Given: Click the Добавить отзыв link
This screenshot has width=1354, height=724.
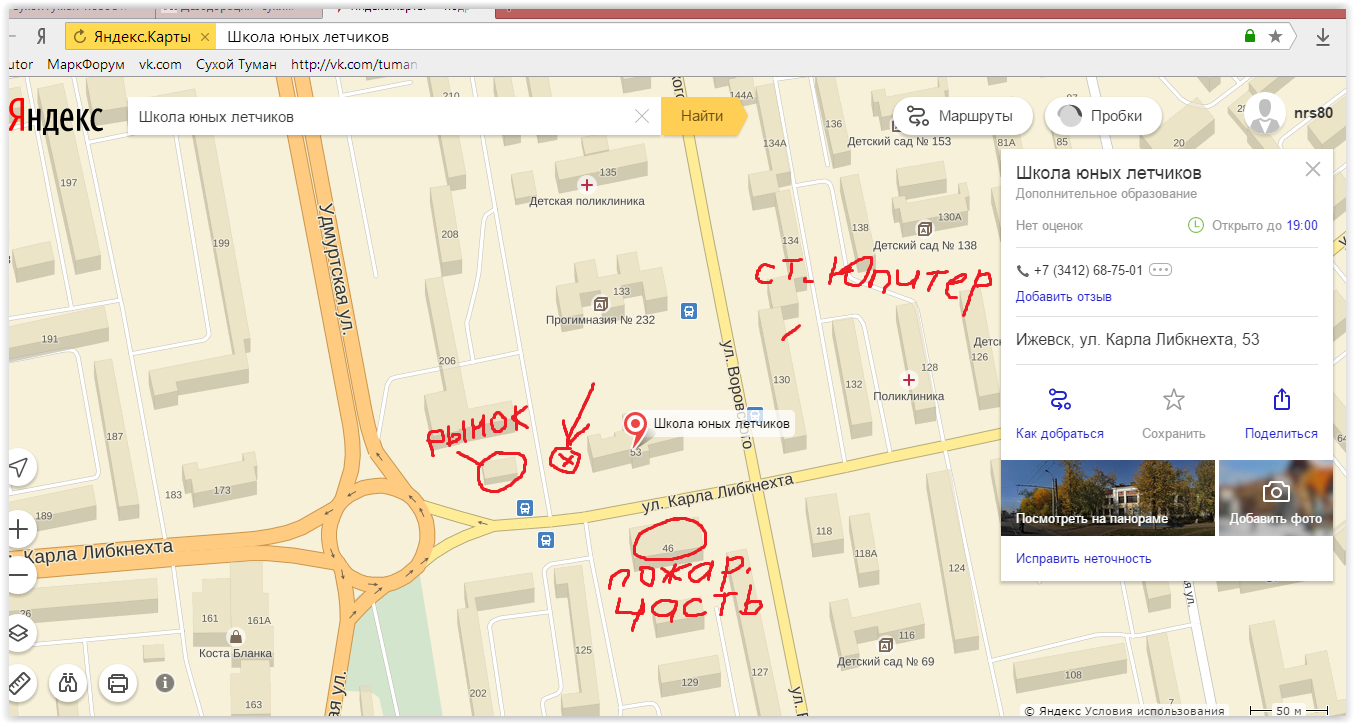Looking at the screenshot, I should (x=1063, y=296).
